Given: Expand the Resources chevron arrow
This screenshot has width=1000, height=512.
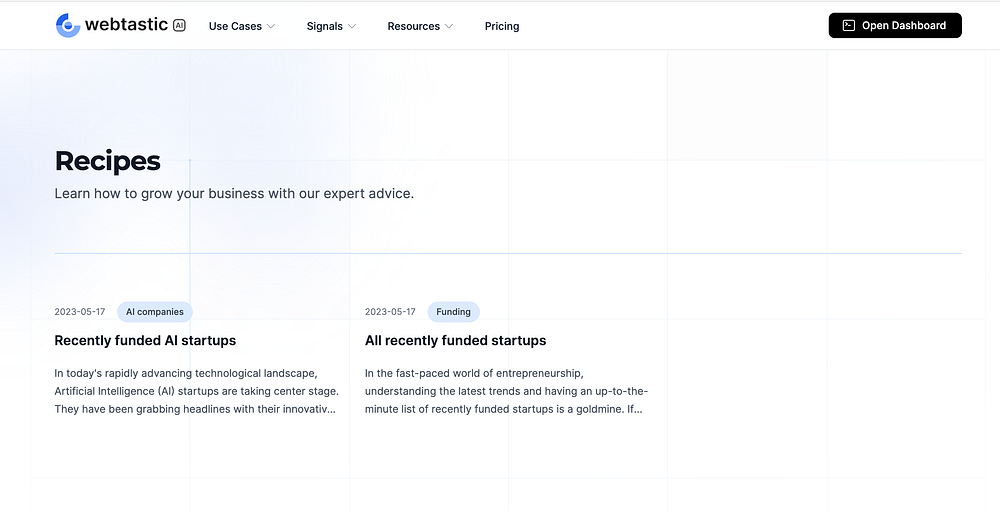Looking at the screenshot, I should [449, 27].
